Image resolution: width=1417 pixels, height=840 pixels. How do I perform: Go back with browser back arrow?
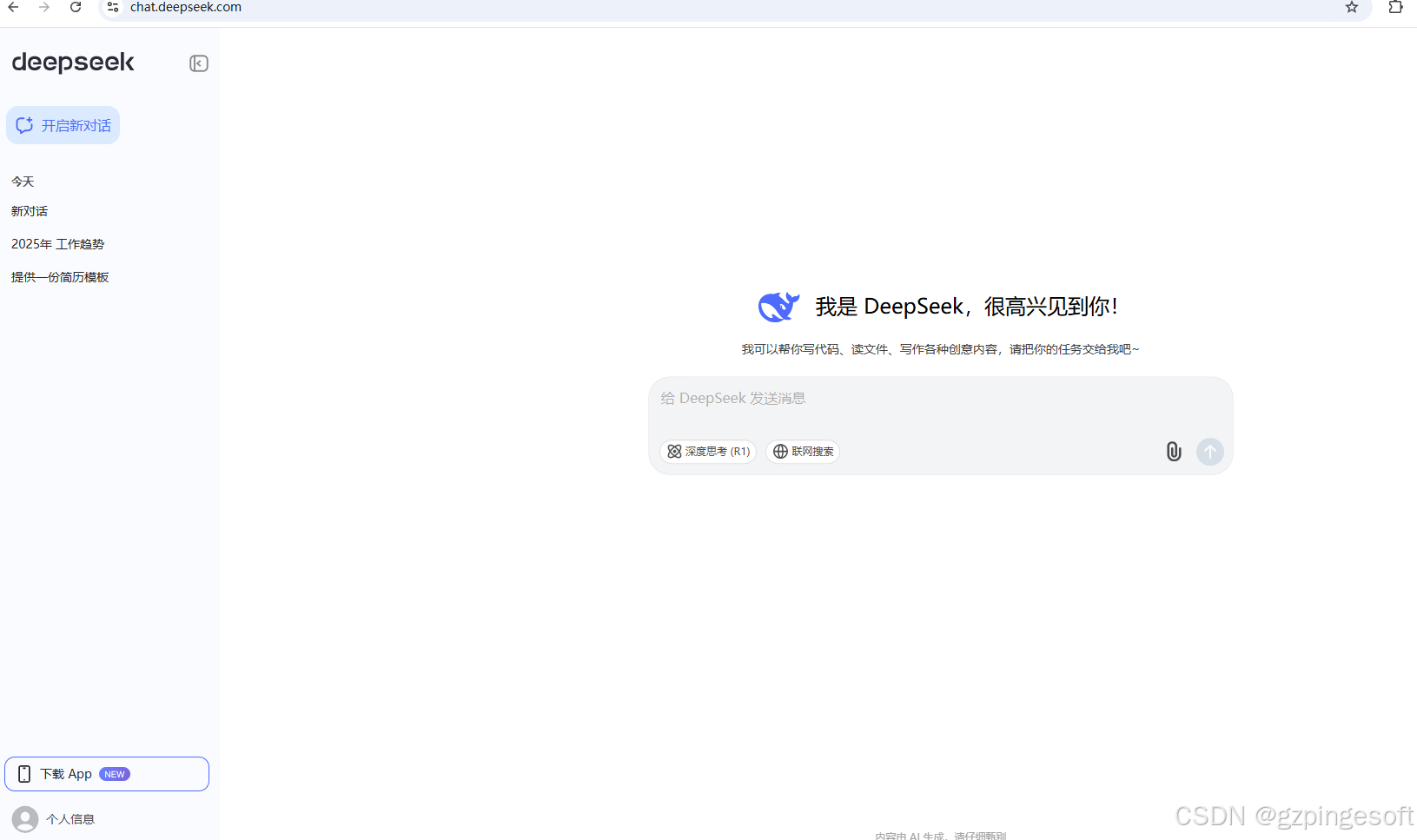pos(13,7)
